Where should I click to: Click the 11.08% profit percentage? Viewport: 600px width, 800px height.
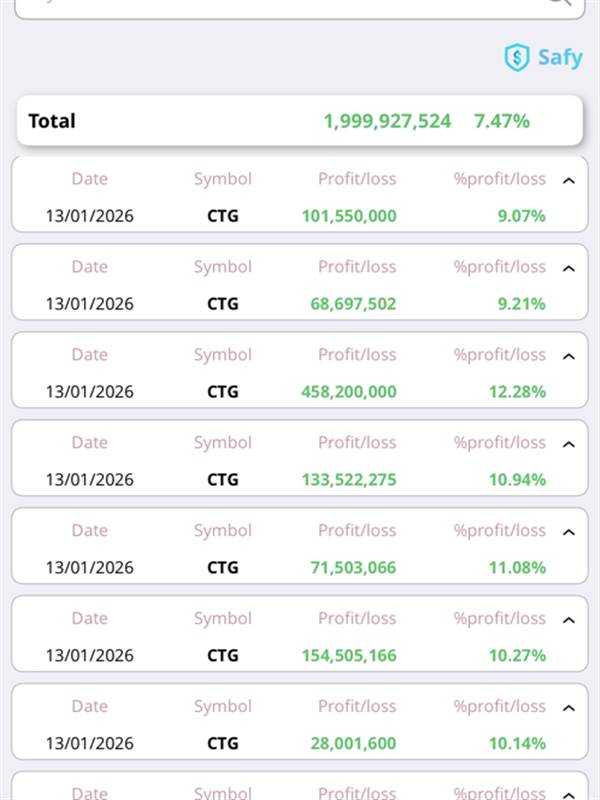point(517,567)
